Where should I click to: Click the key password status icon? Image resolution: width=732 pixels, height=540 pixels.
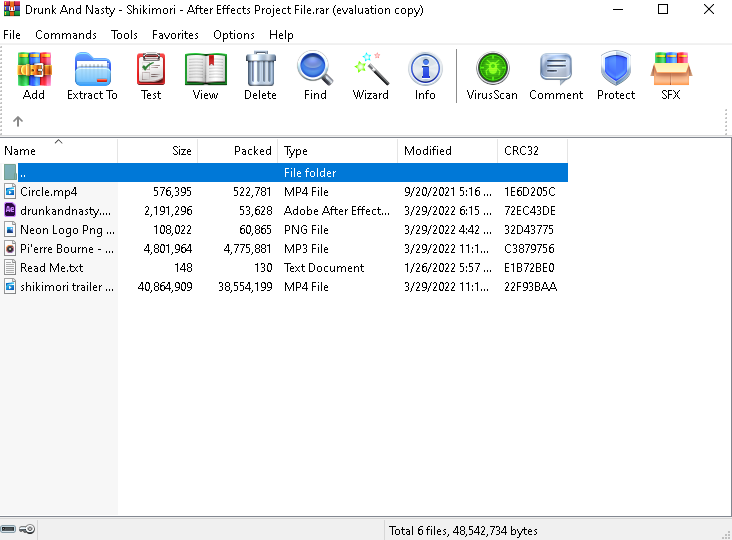point(27,529)
